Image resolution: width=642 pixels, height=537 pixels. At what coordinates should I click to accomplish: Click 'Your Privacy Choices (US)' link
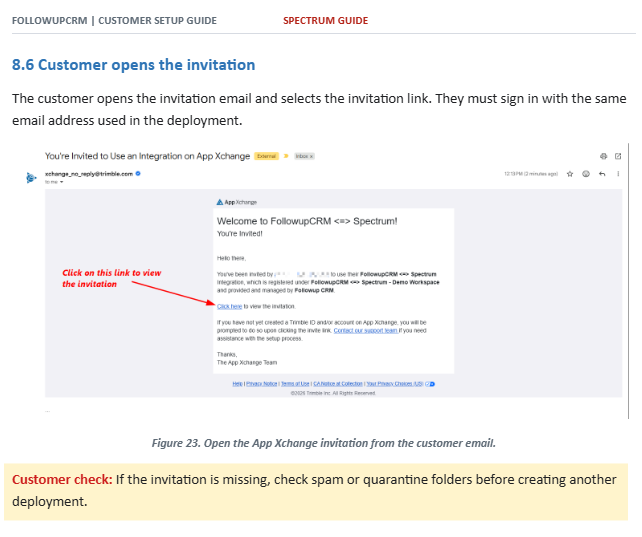click(x=395, y=384)
